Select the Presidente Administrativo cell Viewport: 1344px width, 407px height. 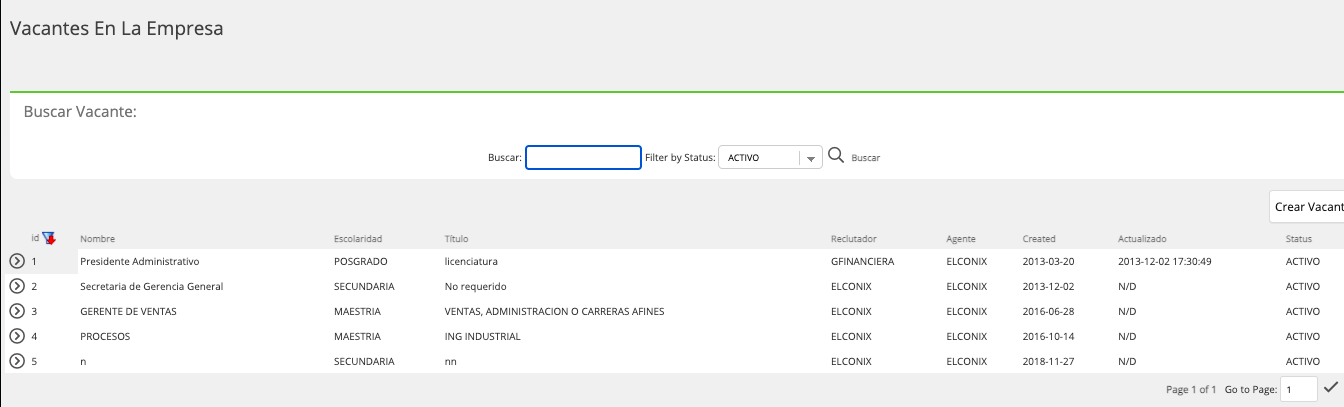click(x=140, y=261)
